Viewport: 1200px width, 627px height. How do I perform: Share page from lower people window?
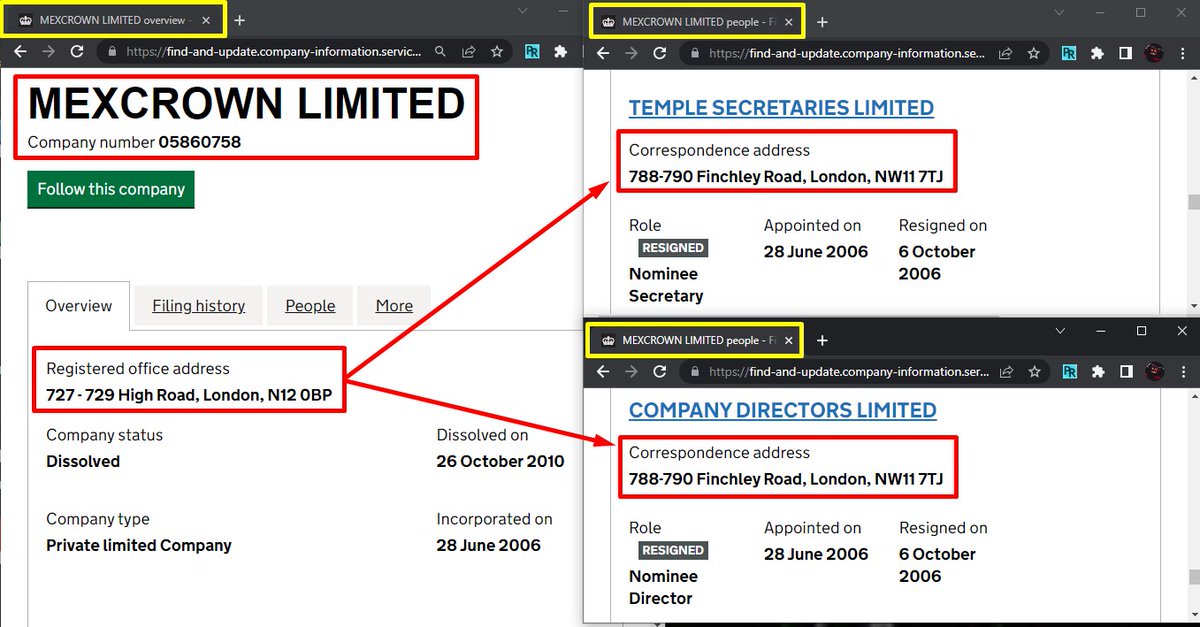1005,371
